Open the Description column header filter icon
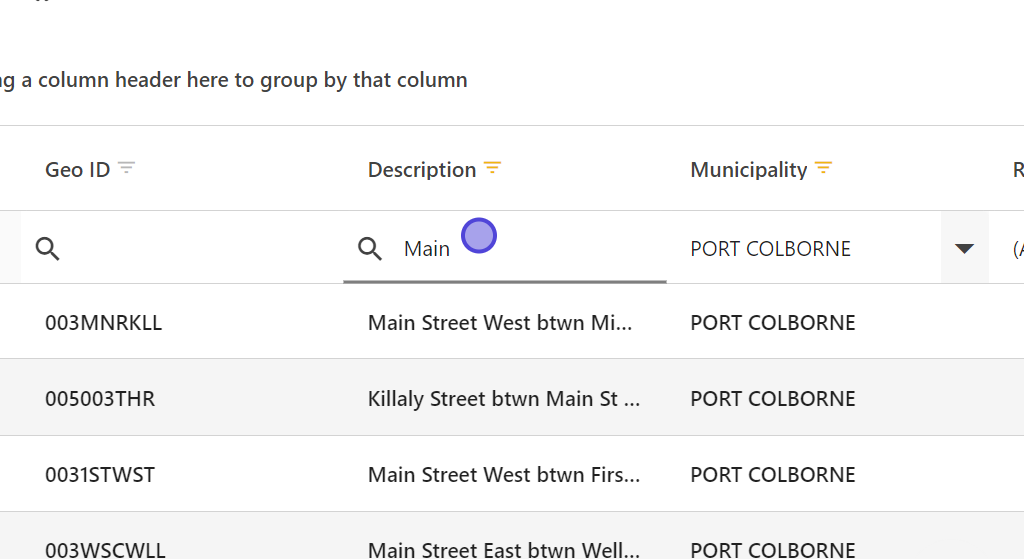Viewport: 1024px width, 559px height. tap(492, 168)
